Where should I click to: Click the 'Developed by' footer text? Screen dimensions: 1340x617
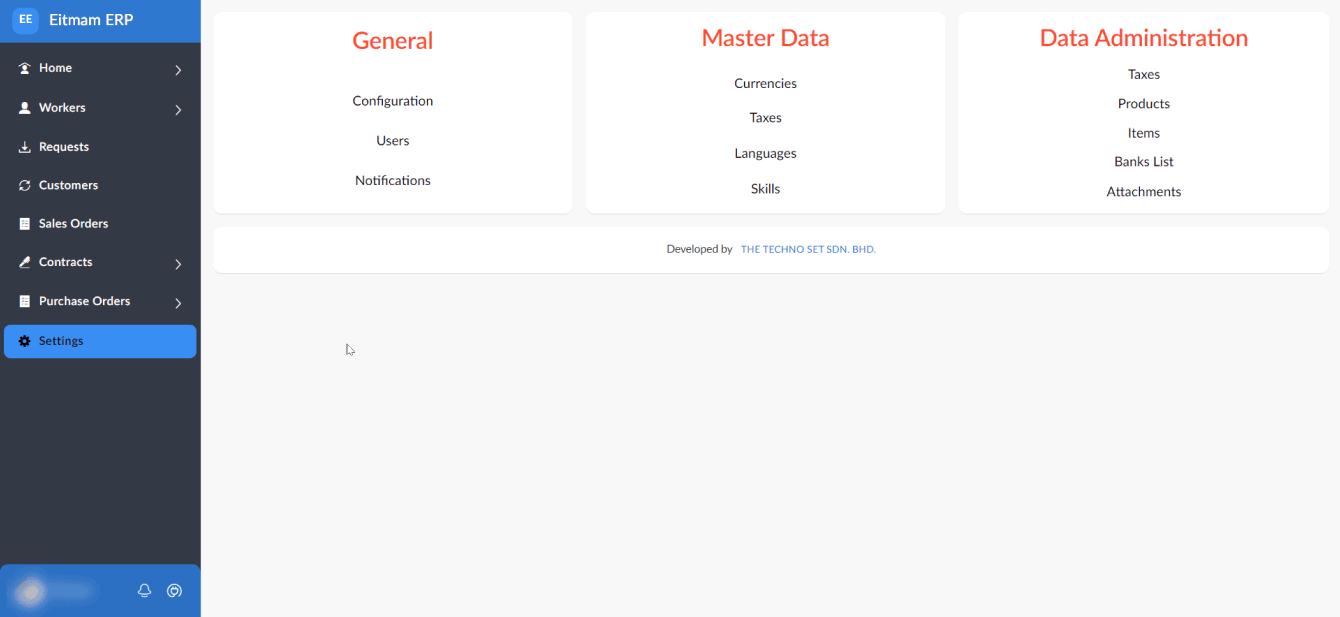(x=699, y=249)
